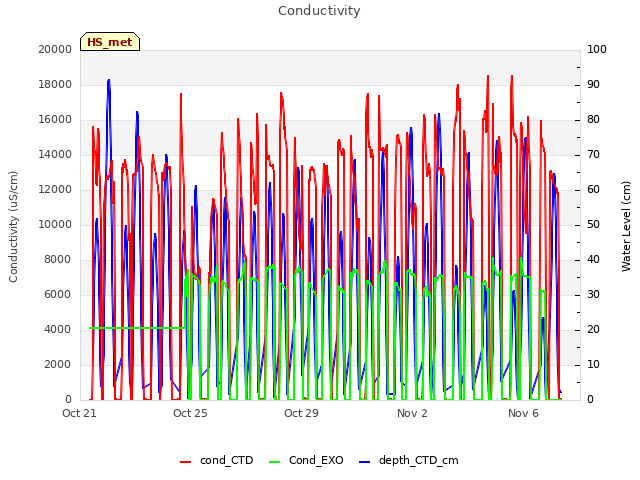
Task: Click the 10 water level axis label
Action: (593, 364)
